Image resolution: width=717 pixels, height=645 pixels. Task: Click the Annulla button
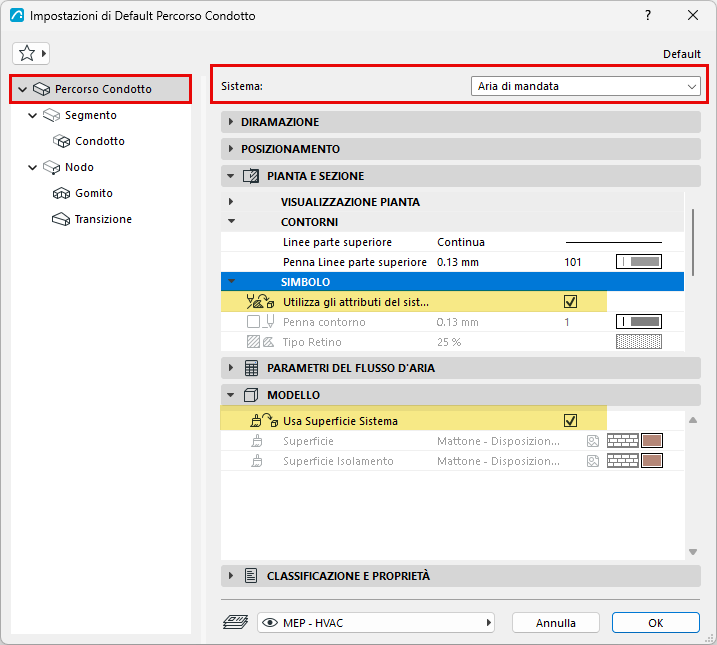point(556,623)
